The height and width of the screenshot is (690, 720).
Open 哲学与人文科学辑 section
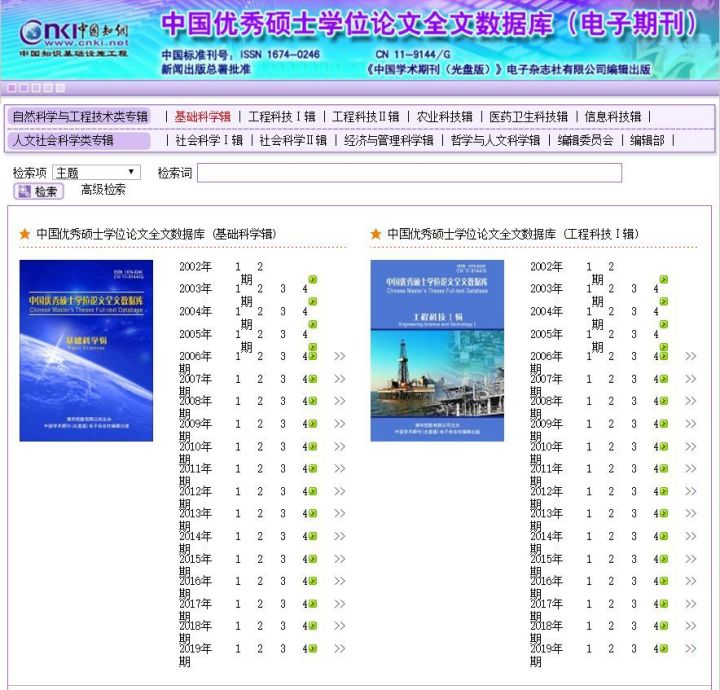pos(495,140)
